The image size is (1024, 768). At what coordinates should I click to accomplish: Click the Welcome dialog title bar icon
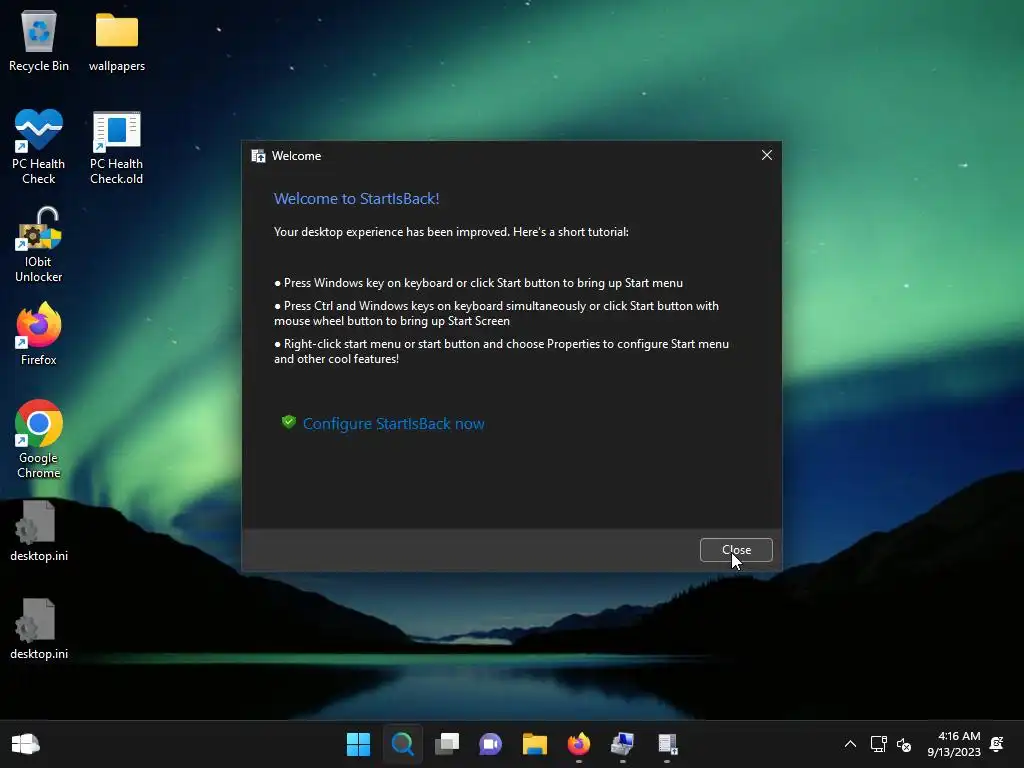coord(259,156)
